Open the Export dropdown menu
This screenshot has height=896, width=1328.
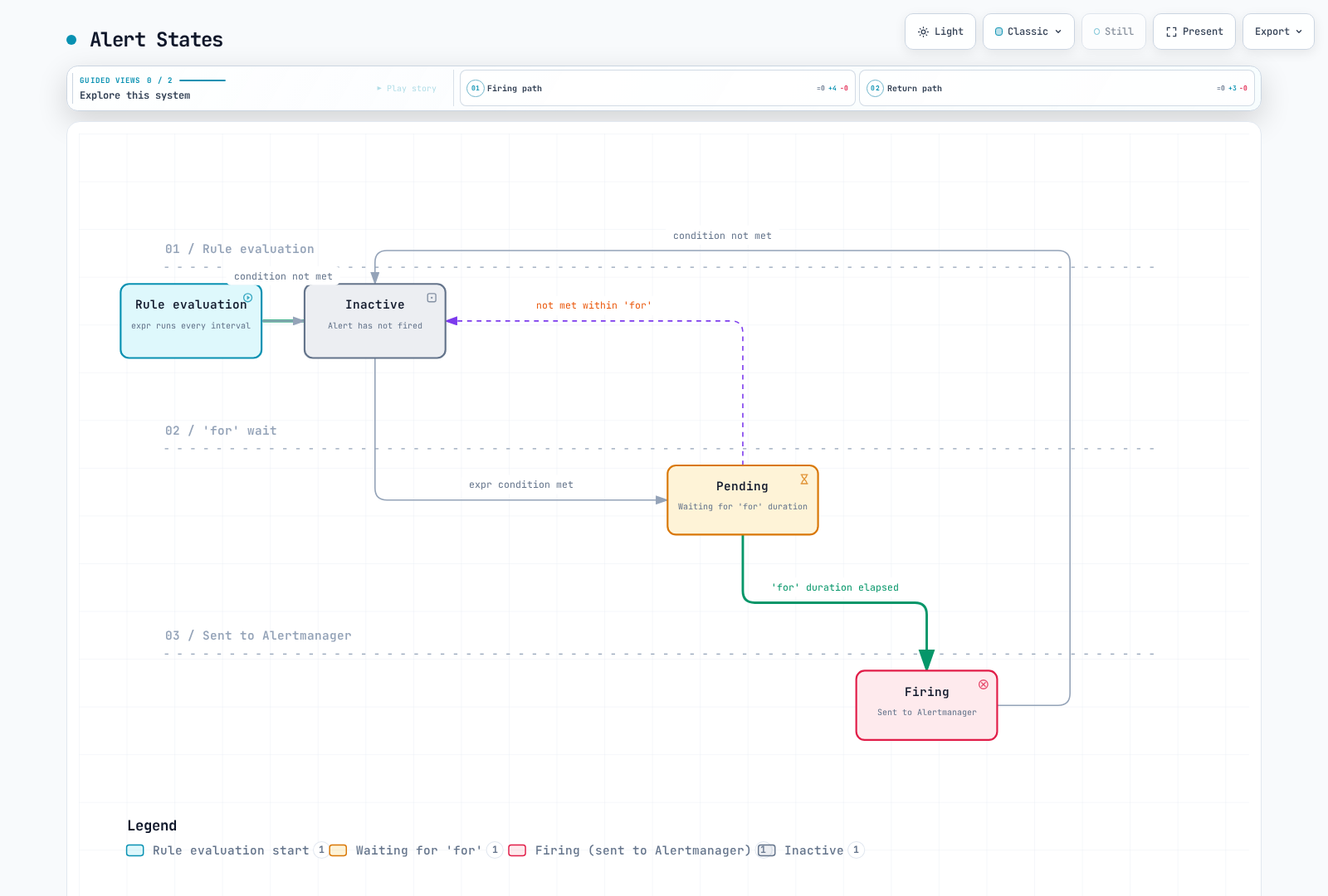pyautogui.click(x=1278, y=32)
